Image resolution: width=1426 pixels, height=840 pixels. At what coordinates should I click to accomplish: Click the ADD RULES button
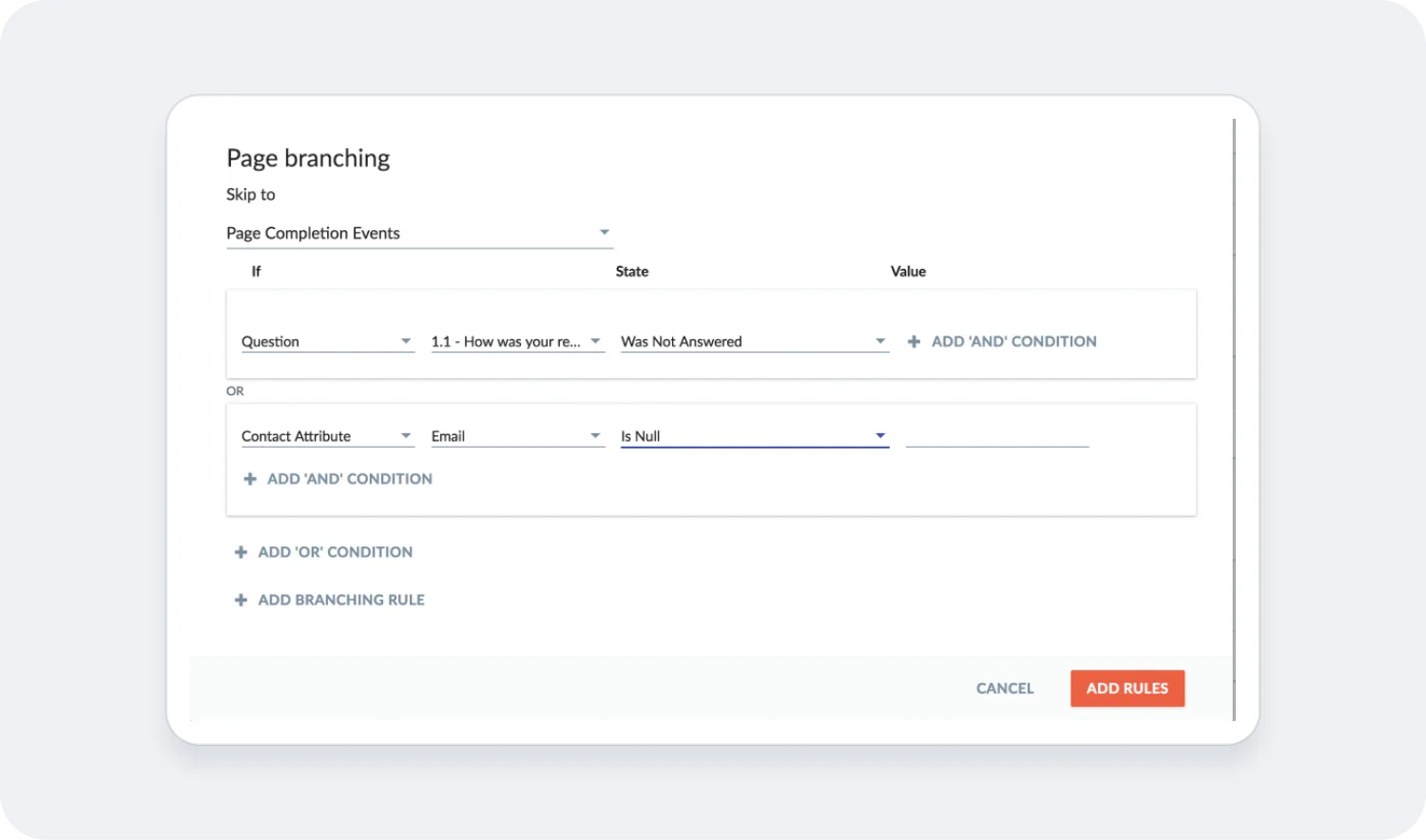pos(1127,688)
